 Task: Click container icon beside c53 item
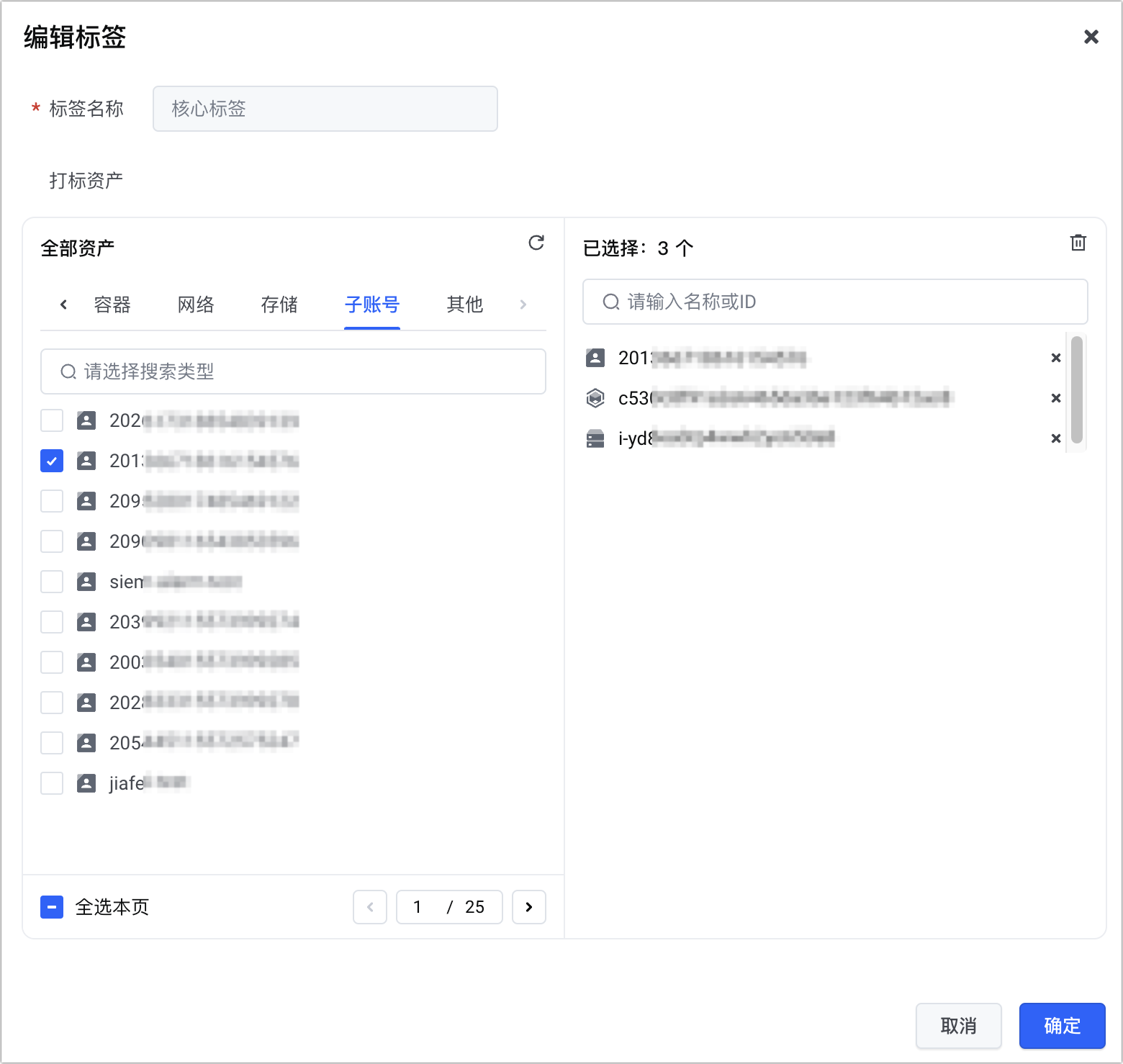tap(595, 398)
